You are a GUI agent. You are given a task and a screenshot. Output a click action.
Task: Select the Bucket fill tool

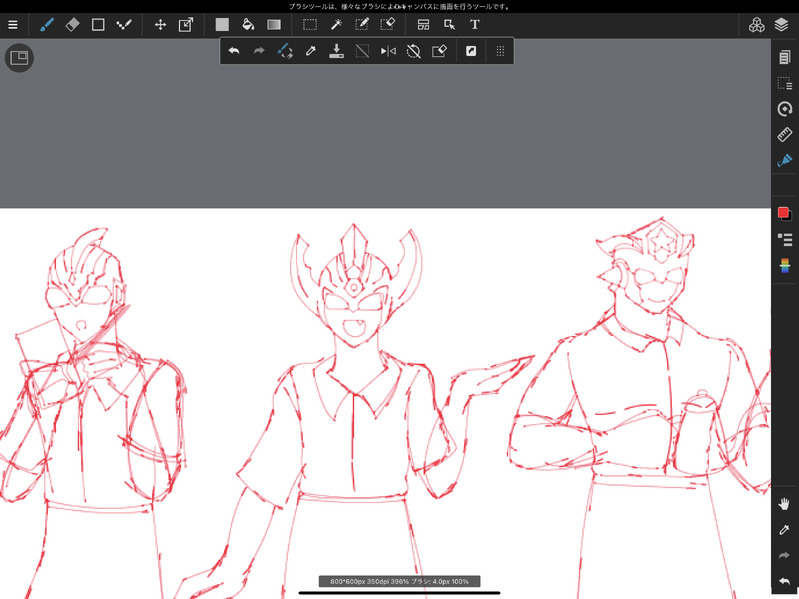248,24
